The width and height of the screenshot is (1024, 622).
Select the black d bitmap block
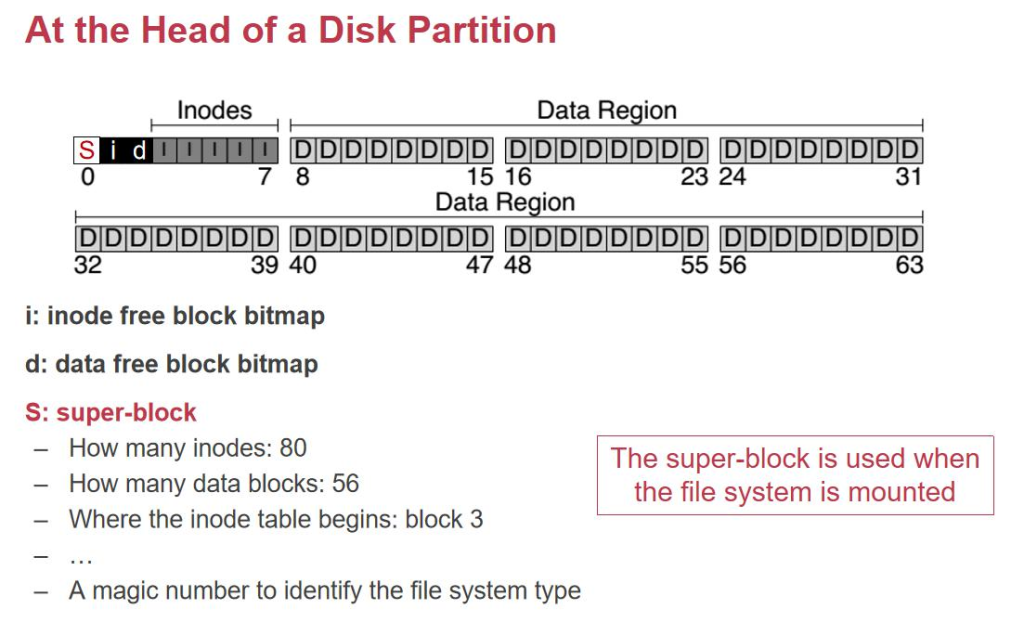pos(139,151)
